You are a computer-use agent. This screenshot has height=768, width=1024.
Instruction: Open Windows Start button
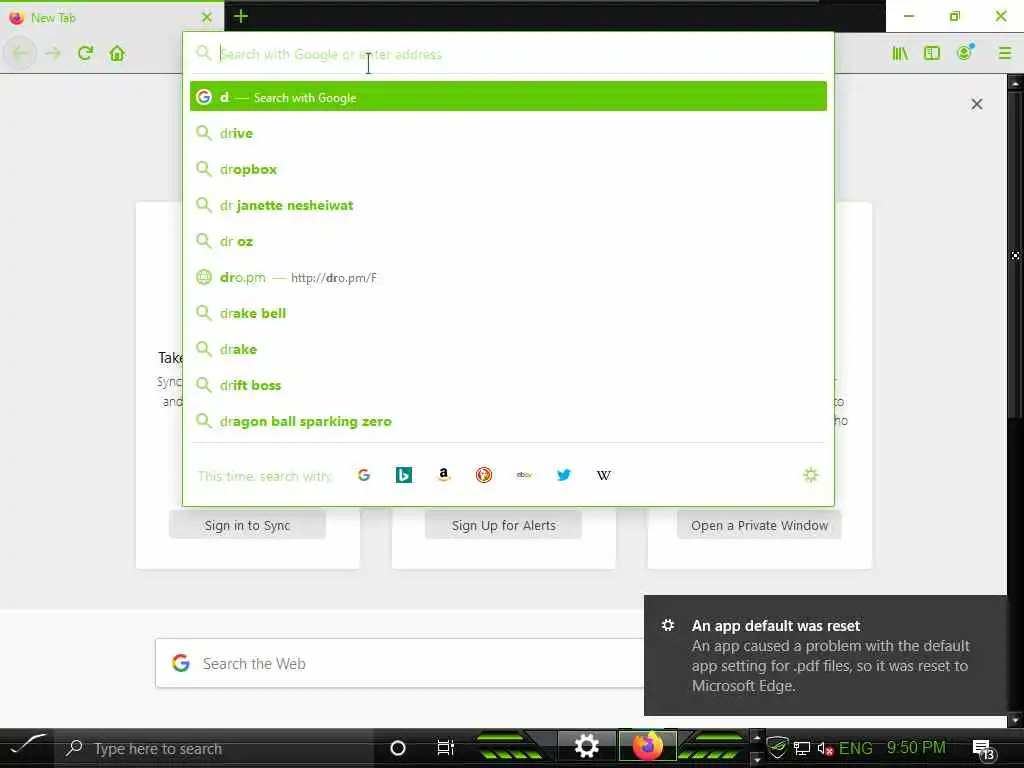point(27,747)
